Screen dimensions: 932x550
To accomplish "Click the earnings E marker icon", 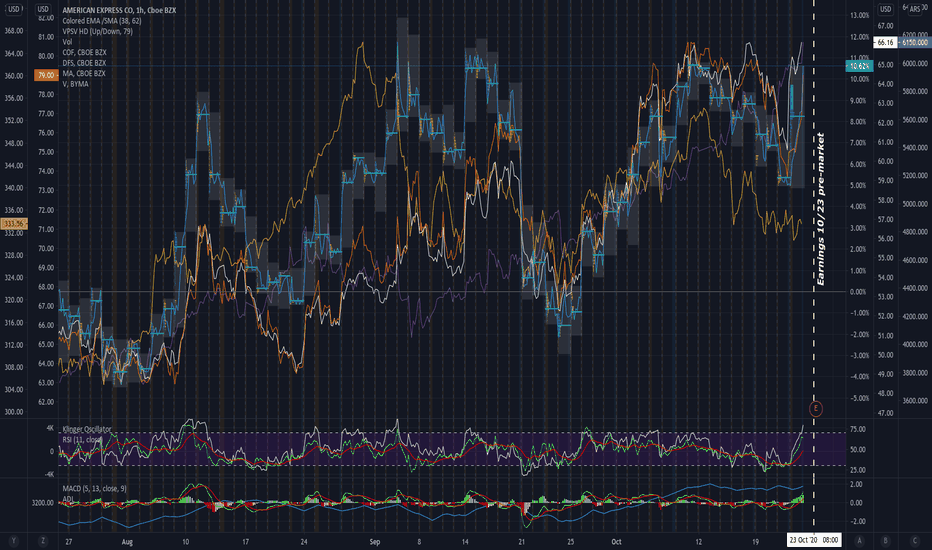I will (x=816, y=408).
